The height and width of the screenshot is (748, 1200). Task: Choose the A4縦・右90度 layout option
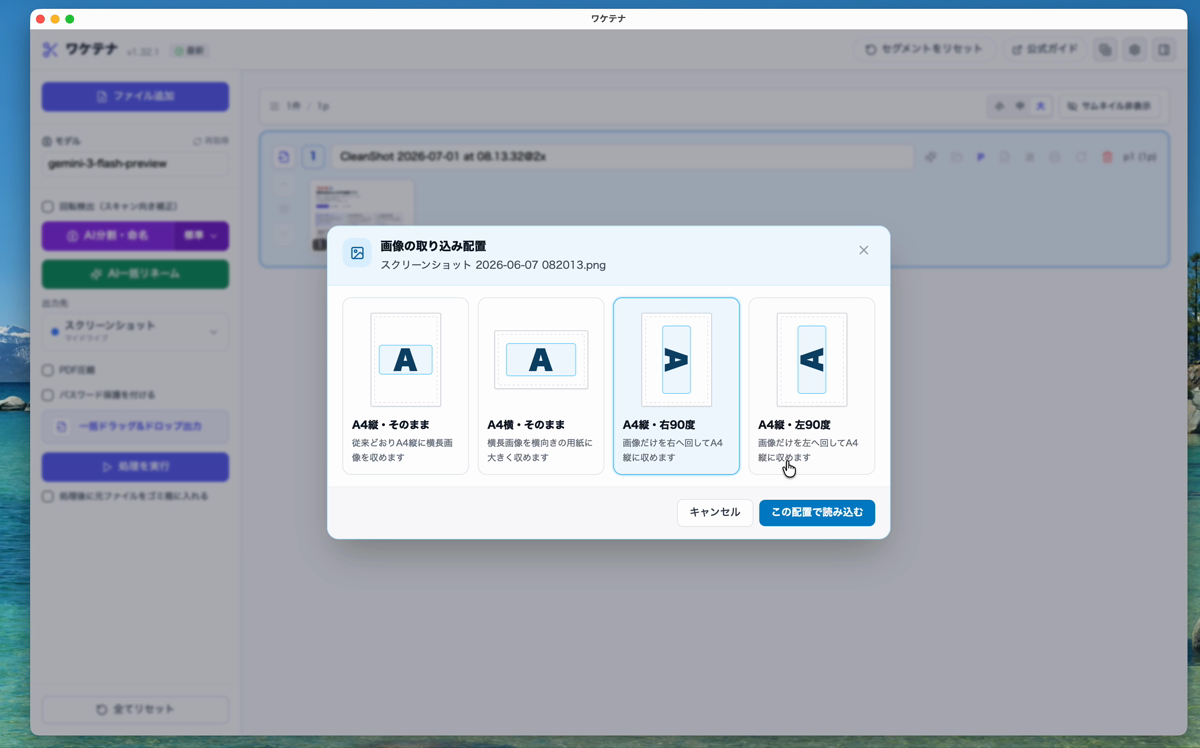point(676,386)
